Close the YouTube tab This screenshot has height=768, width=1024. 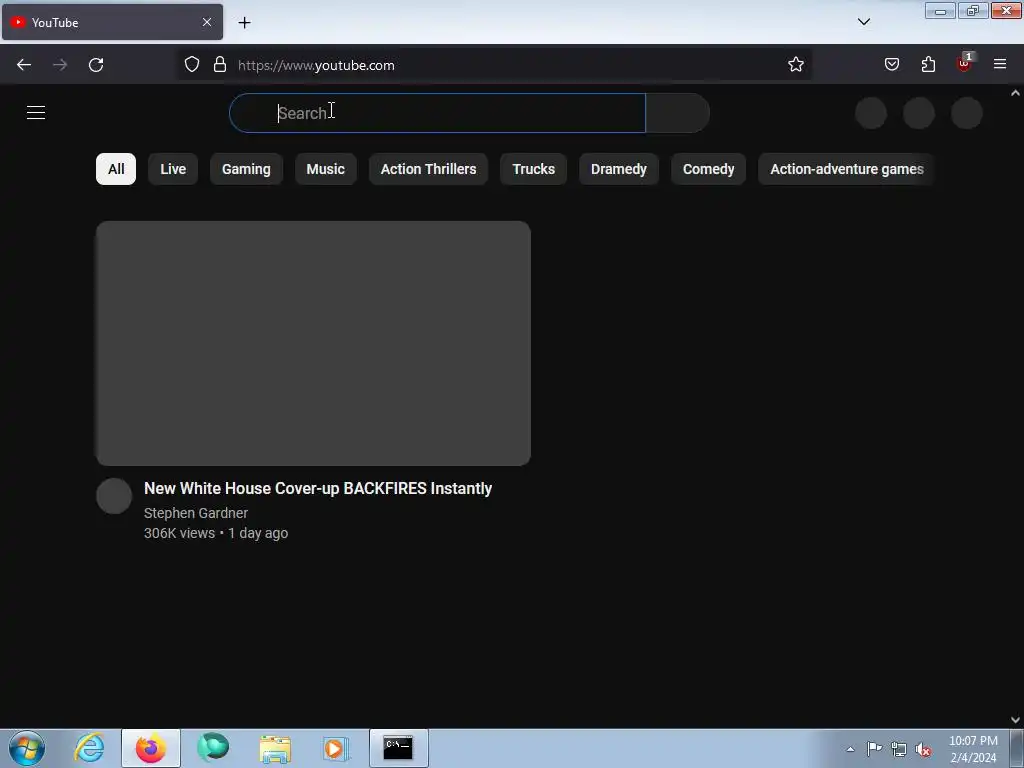pyautogui.click(x=207, y=22)
